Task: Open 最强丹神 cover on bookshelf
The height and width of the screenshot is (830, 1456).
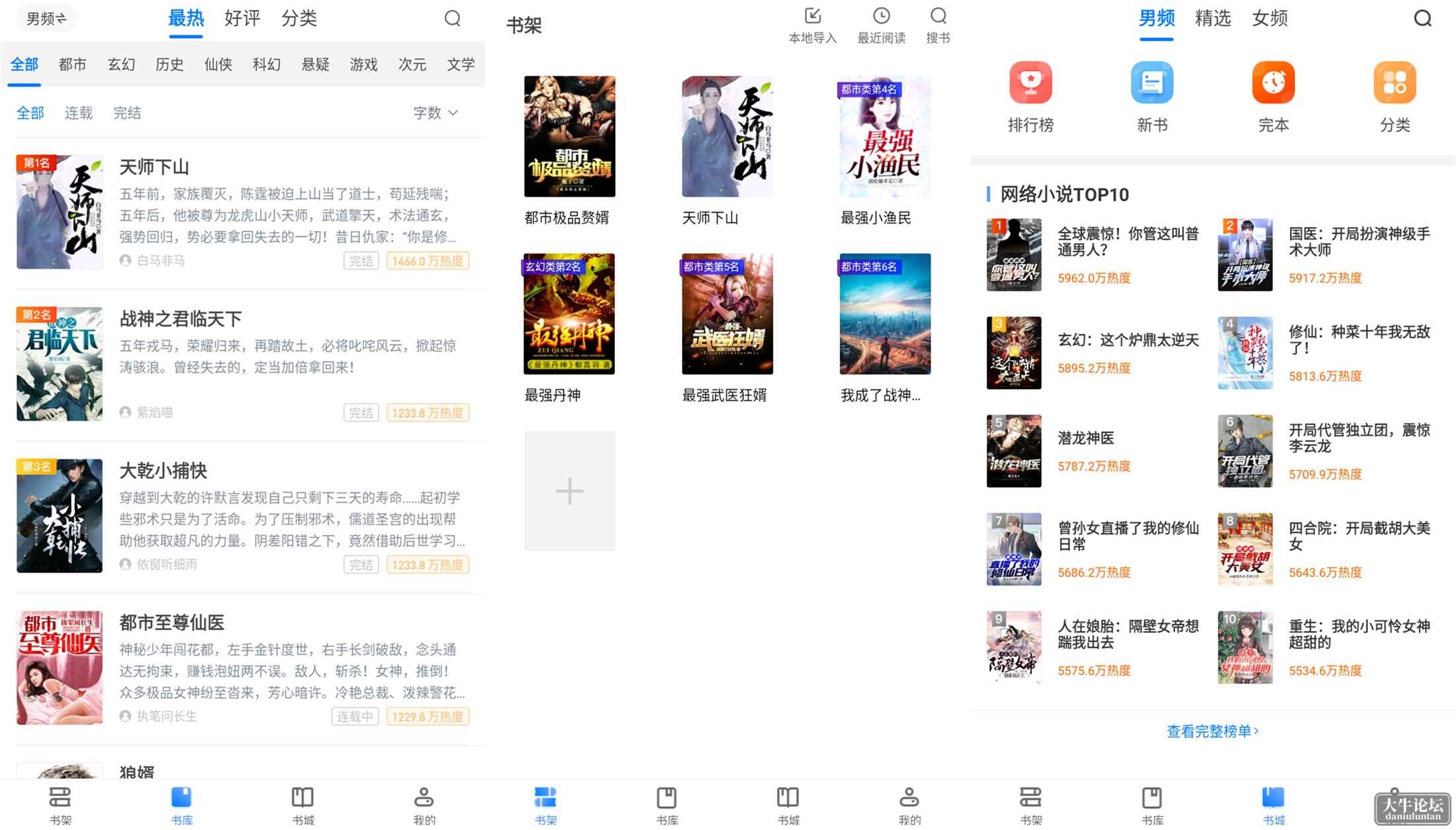Action: (569, 314)
